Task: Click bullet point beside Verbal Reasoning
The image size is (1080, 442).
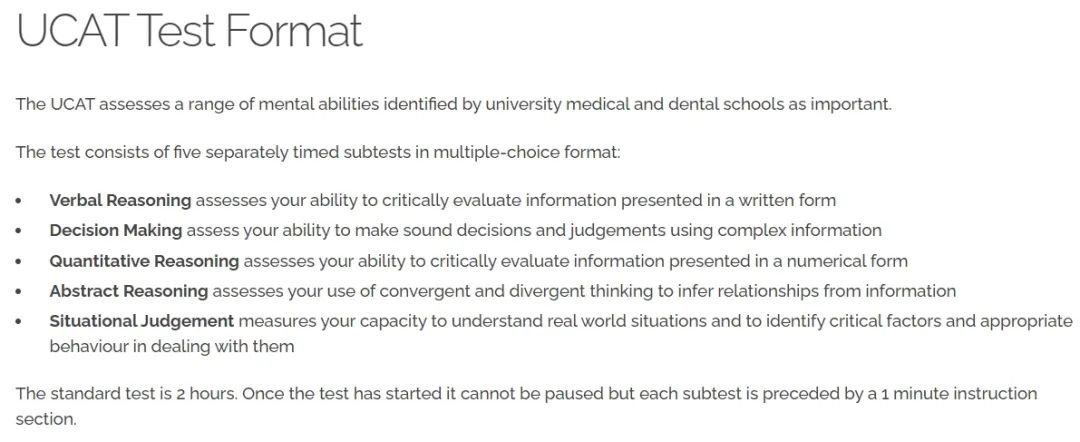Action: (19, 201)
